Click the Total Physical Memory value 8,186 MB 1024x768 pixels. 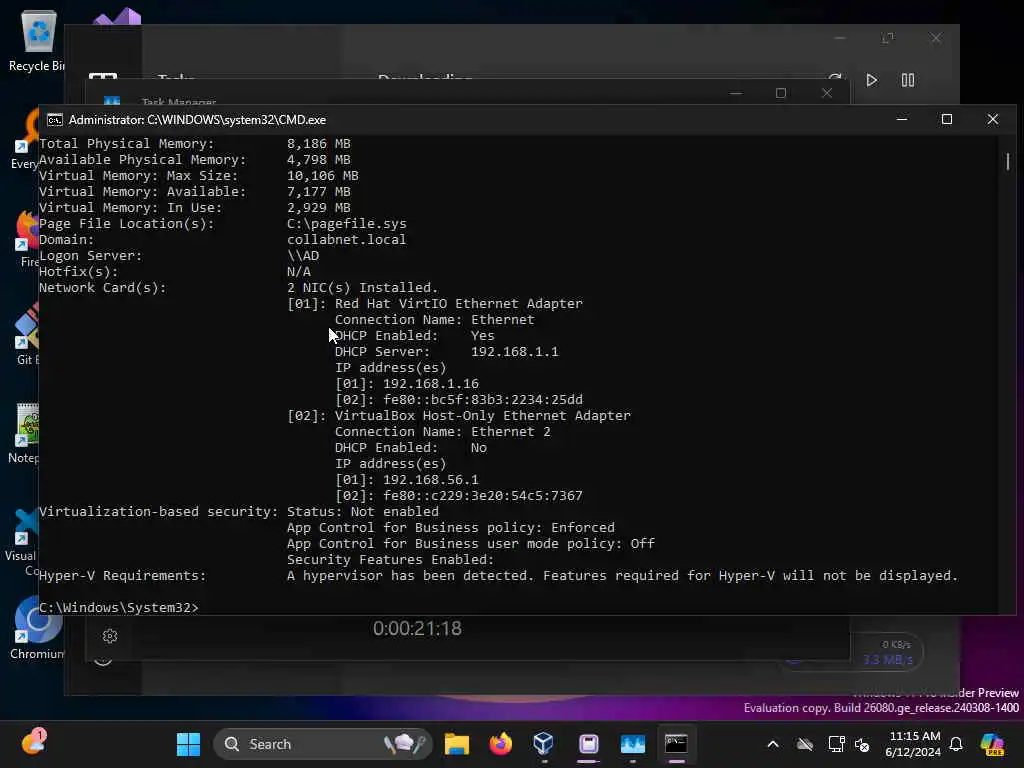click(319, 144)
